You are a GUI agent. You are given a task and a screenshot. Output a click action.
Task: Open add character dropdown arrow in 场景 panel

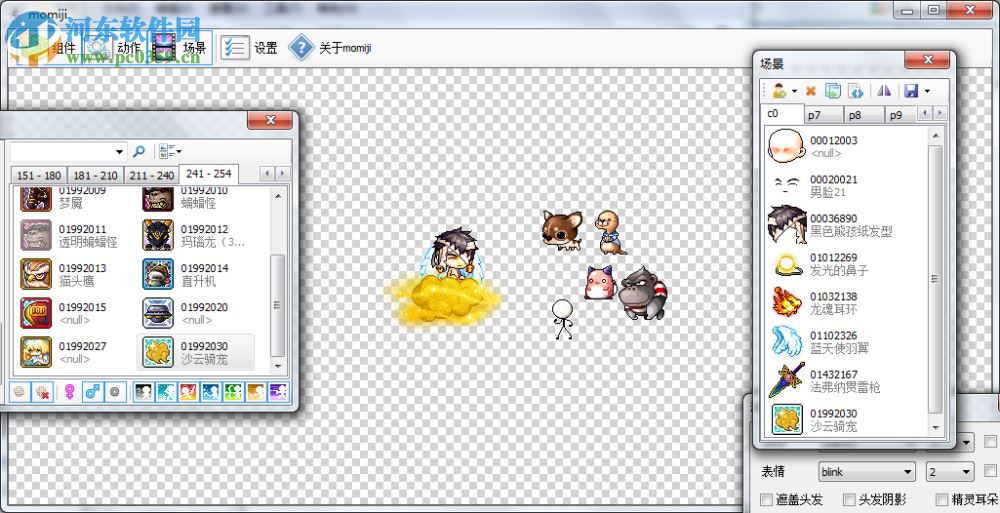click(x=794, y=91)
